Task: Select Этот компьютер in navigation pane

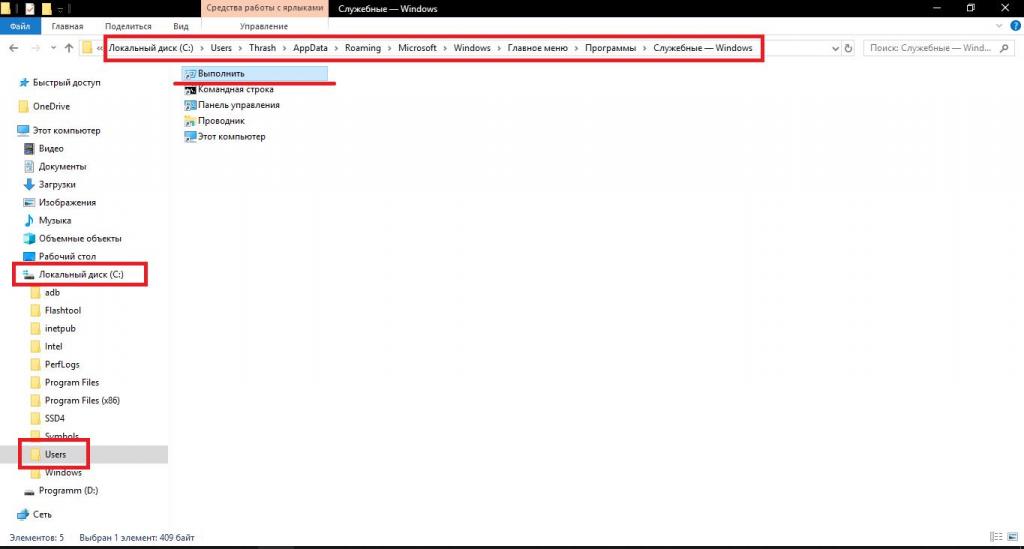Action: coord(59,131)
